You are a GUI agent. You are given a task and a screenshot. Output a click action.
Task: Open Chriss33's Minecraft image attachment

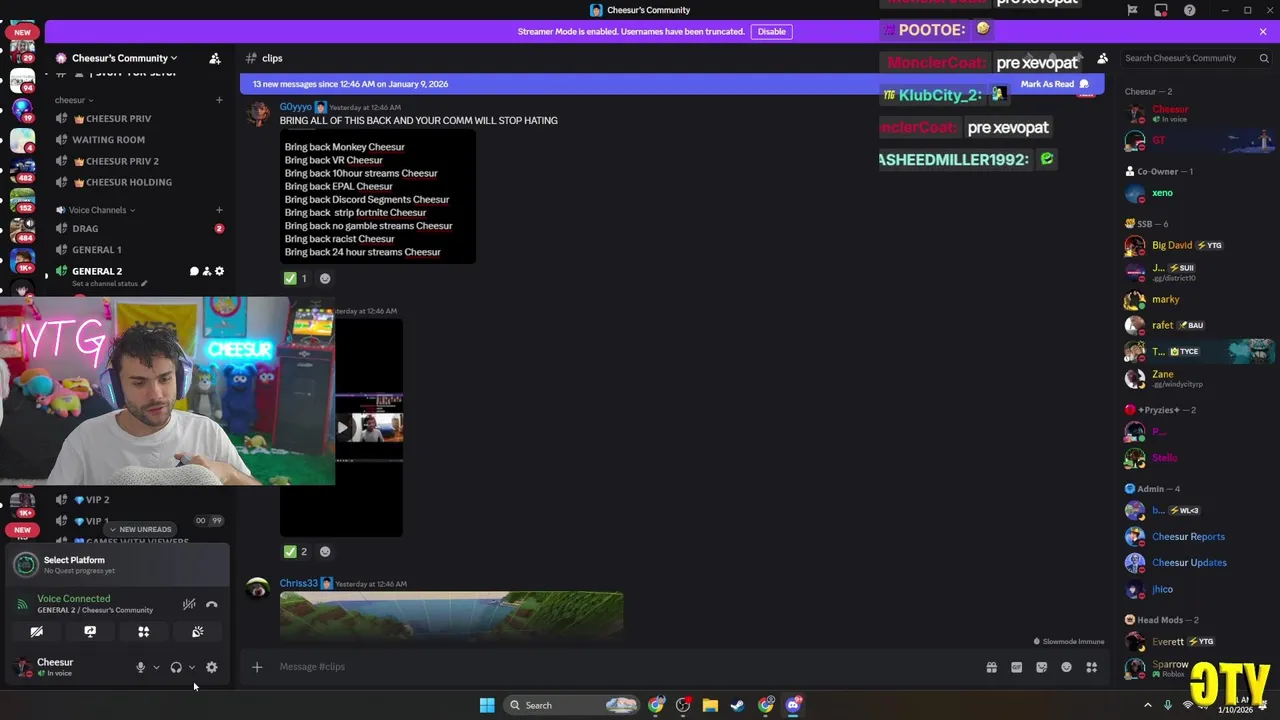click(451, 614)
